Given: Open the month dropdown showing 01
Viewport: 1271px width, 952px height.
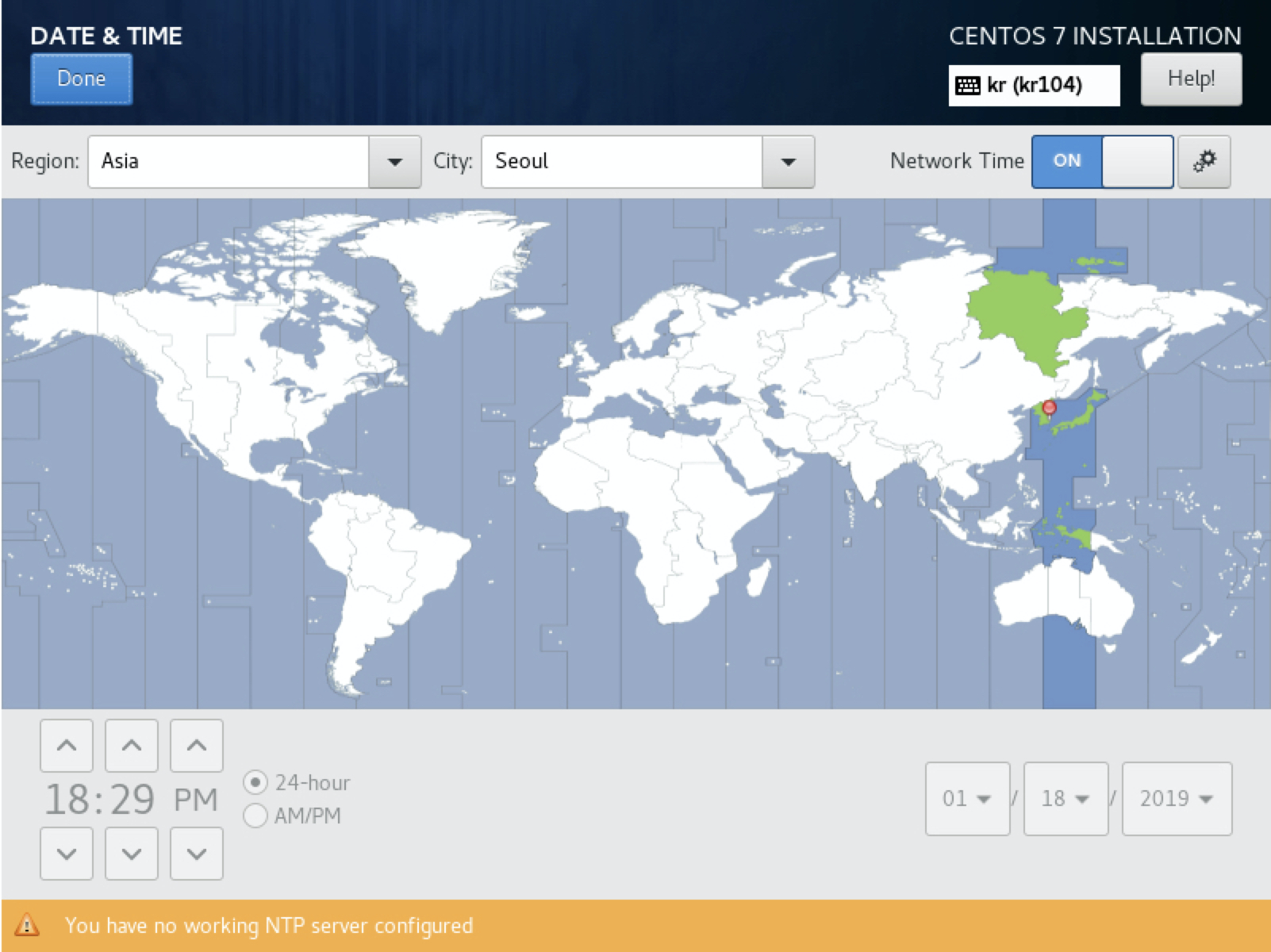Looking at the screenshot, I should (x=967, y=799).
